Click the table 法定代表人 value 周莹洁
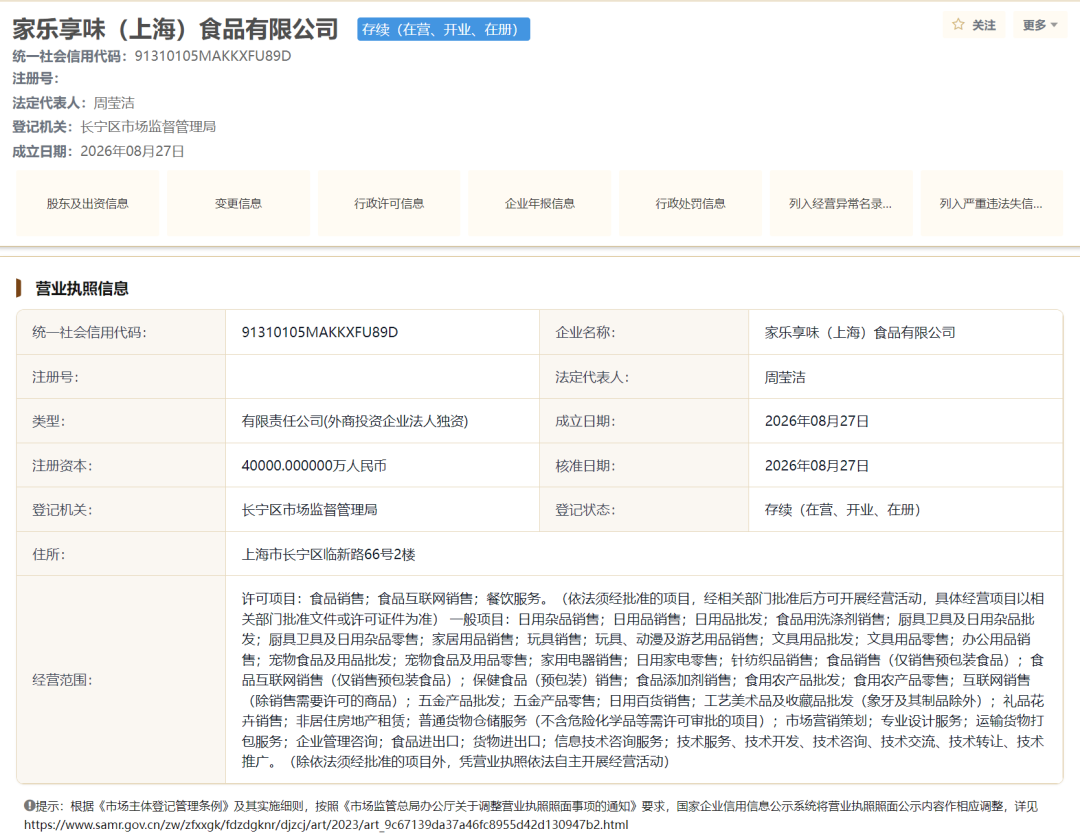The width and height of the screenshot is (1080, 840). click(785, 377)
